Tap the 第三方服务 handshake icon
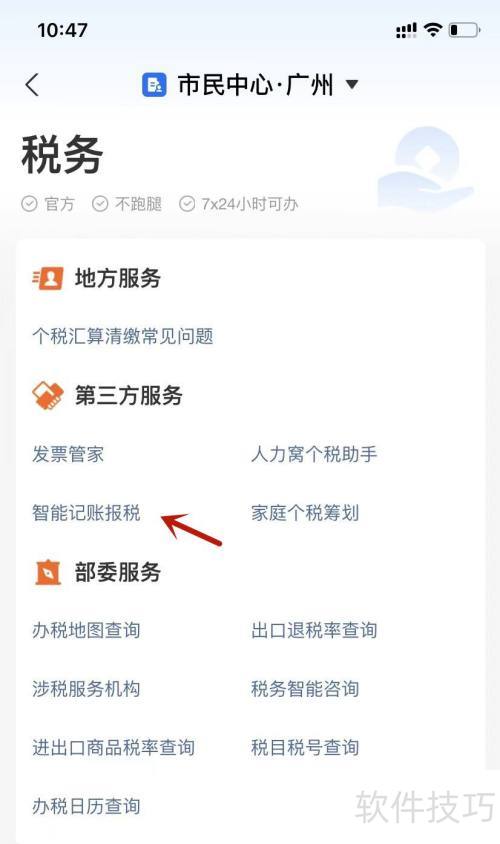500x844 pixels. tap(48, 396)
